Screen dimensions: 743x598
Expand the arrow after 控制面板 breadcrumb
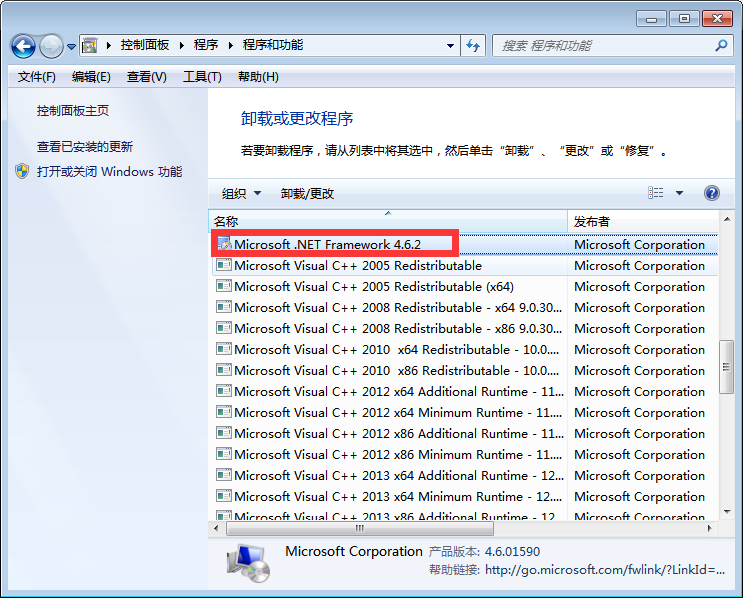click(x=181, y=45)
